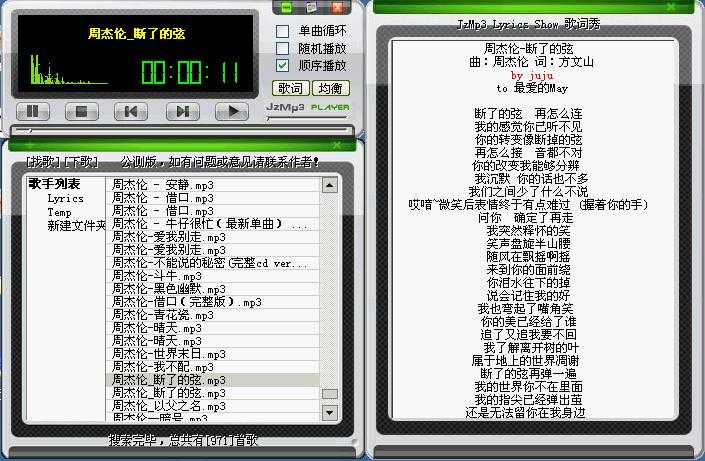Close the player with red X icon
The height and width of the screenshot is (461, 705).
point(337,7)
